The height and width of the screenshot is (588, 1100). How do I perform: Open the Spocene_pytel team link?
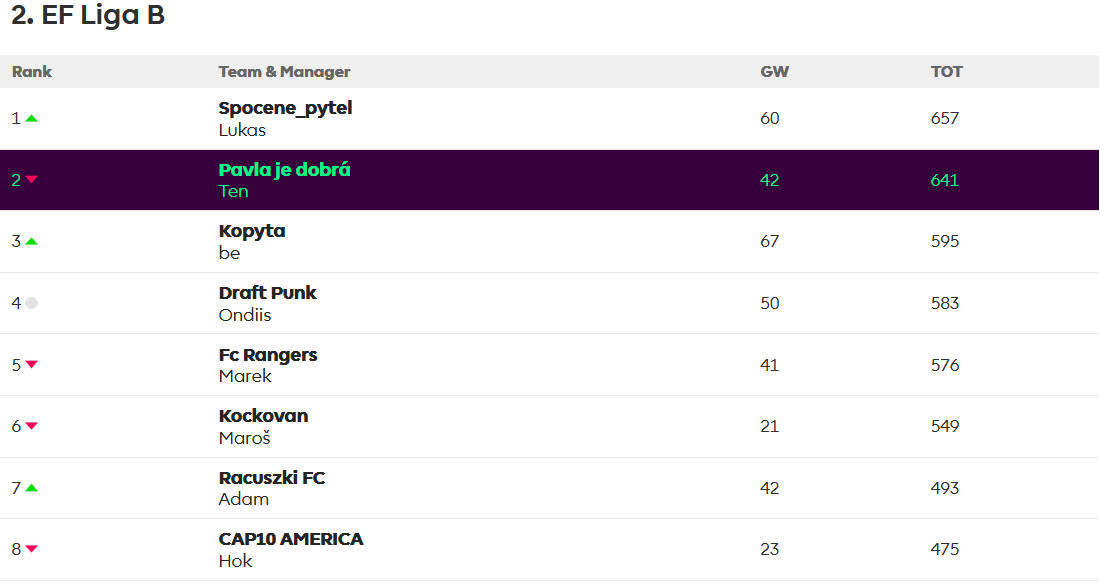[285, 108]
